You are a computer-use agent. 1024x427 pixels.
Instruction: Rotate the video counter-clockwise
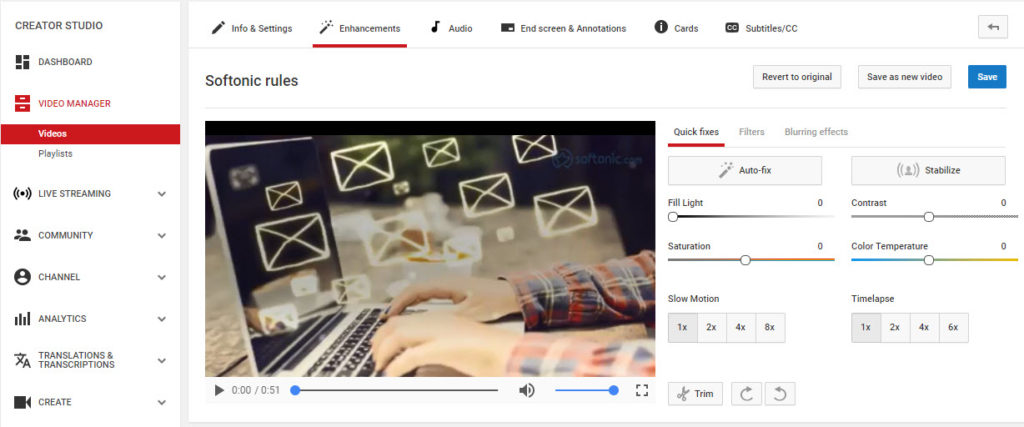[x=779, y=394]
